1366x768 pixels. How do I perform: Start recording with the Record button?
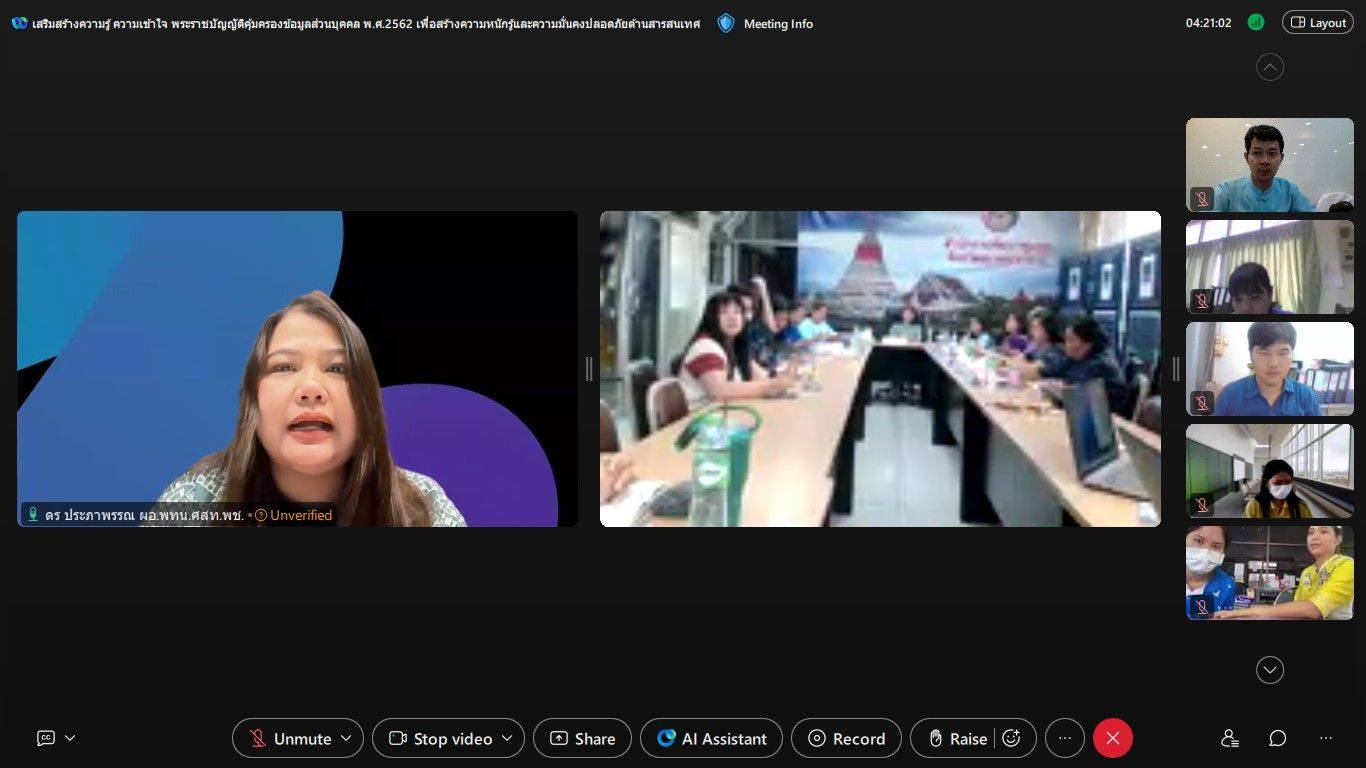pyautogui.click(x=846, y=738)
